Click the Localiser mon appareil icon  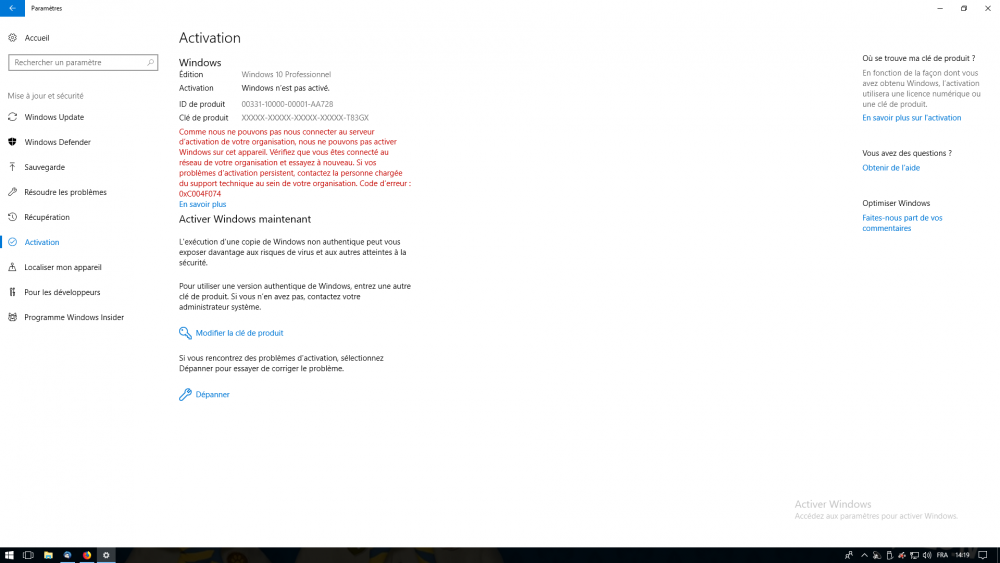pyautogui.click(x=12, y=267)
